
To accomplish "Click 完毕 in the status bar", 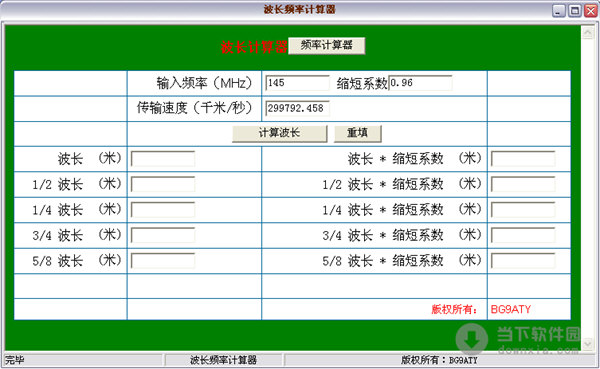I will [15, 360].
